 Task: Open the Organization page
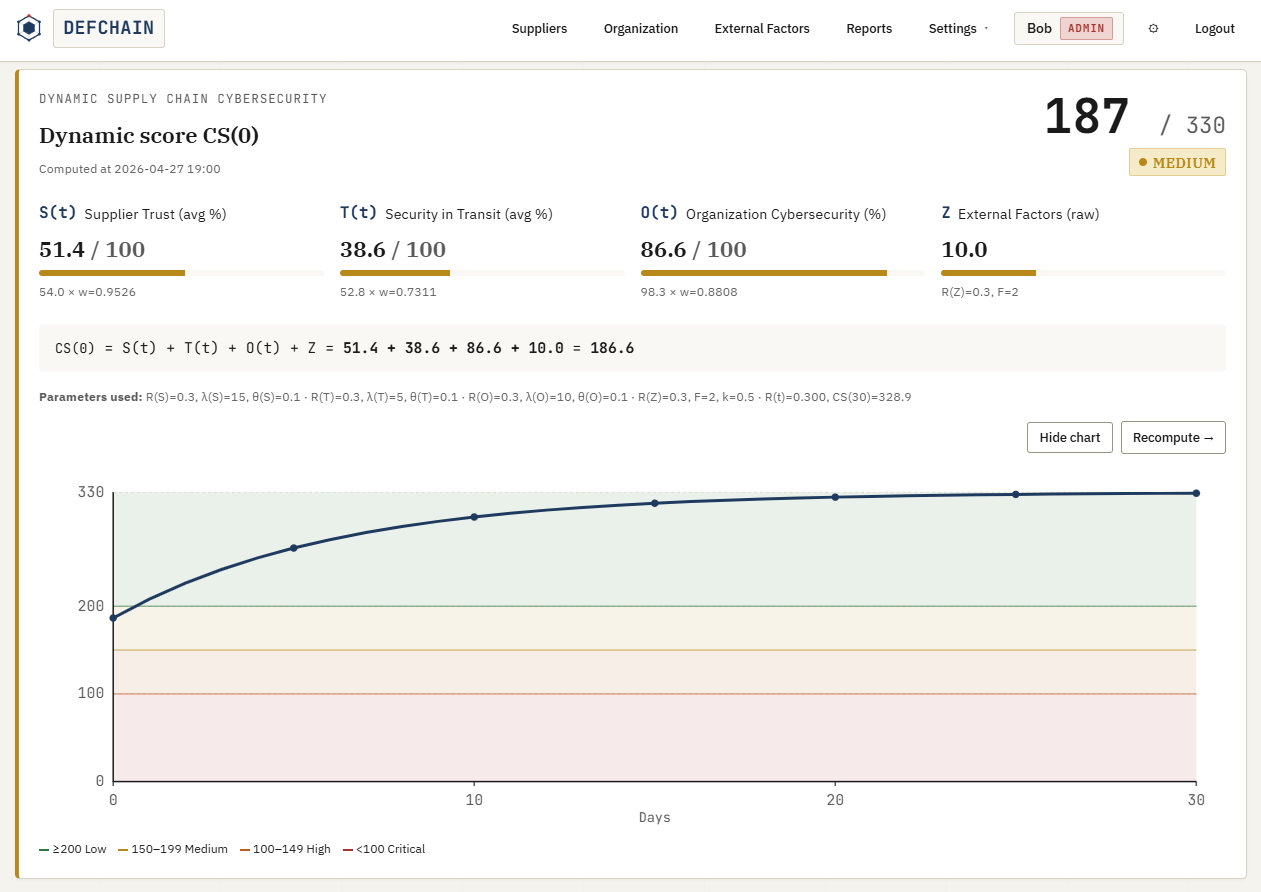point(641,29)
